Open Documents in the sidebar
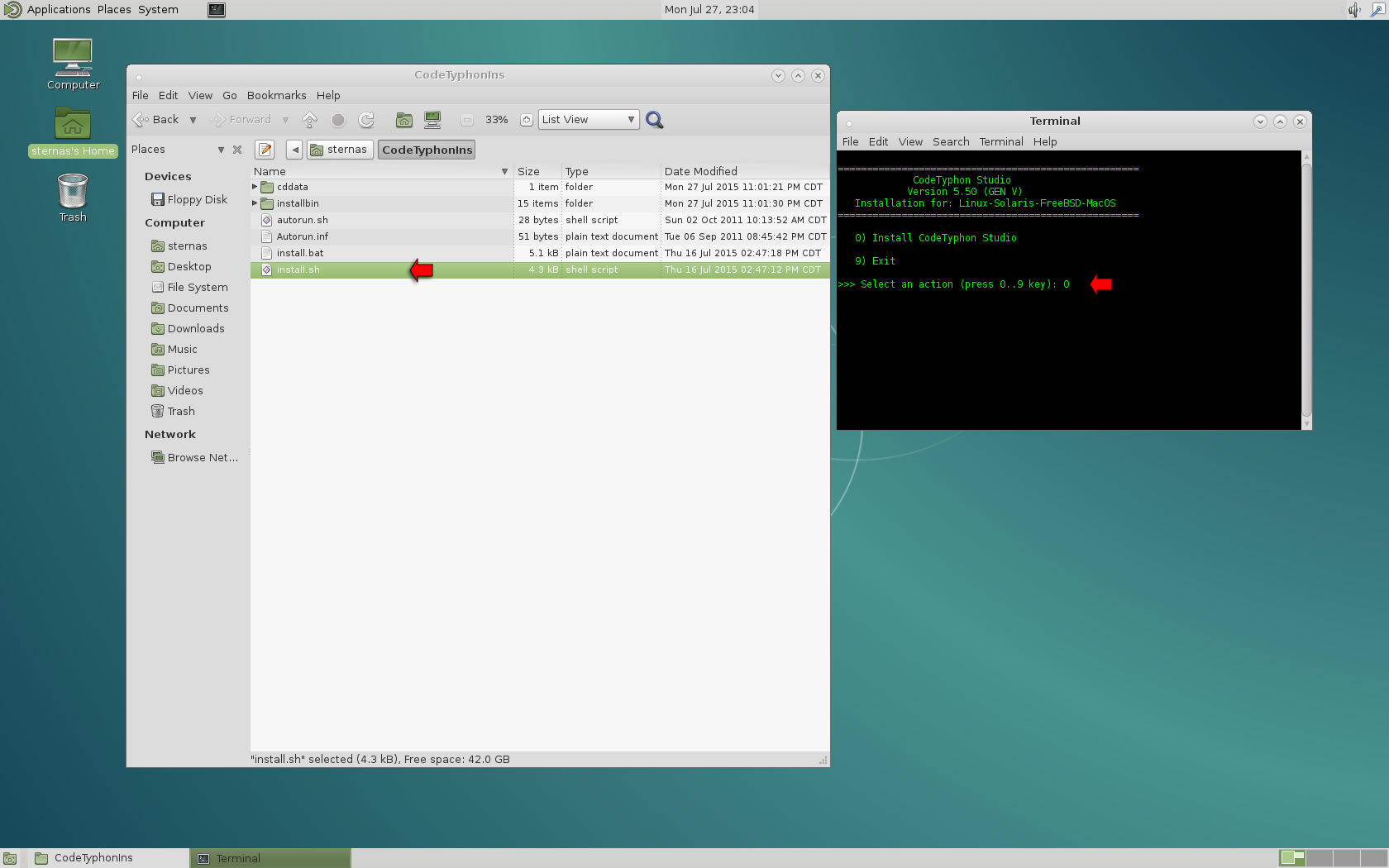This screenshot has height=868, width=1389. click(190, 308)
